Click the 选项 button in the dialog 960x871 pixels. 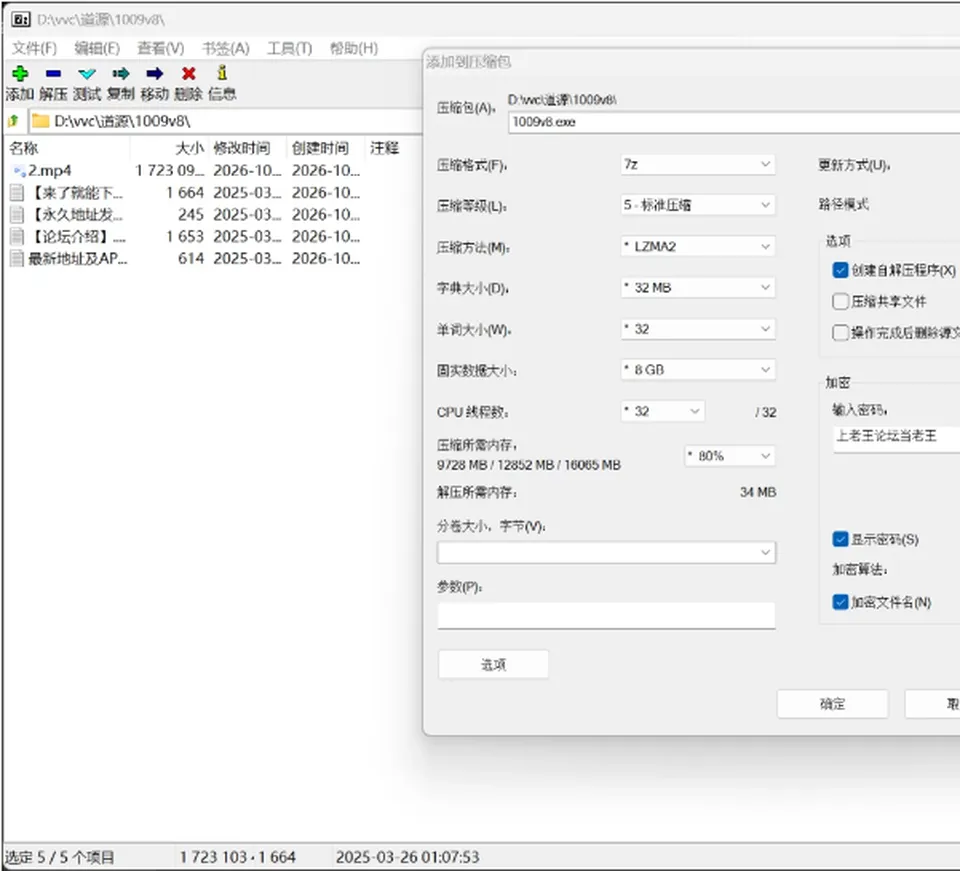[493, 665]
